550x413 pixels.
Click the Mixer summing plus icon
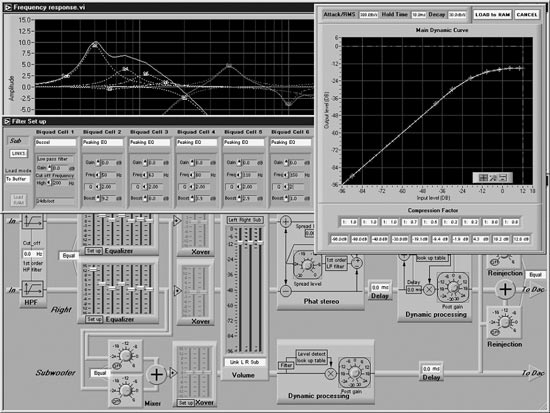156,375
